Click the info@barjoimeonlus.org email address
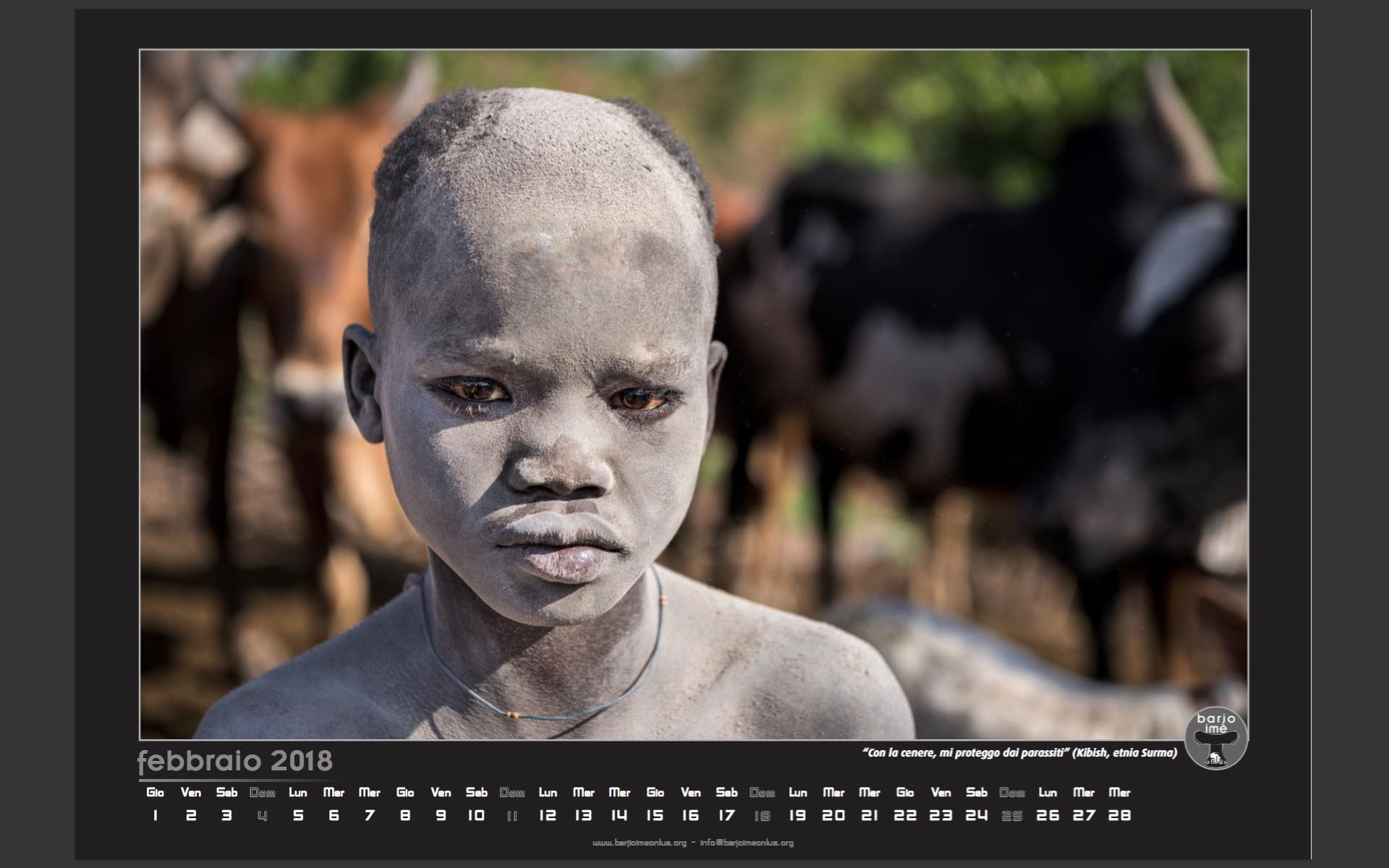 (x=747, y=843)
